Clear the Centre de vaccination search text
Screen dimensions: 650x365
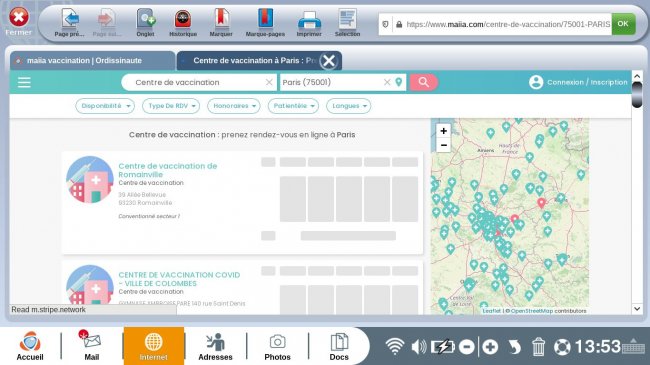[x=269, y=82]
